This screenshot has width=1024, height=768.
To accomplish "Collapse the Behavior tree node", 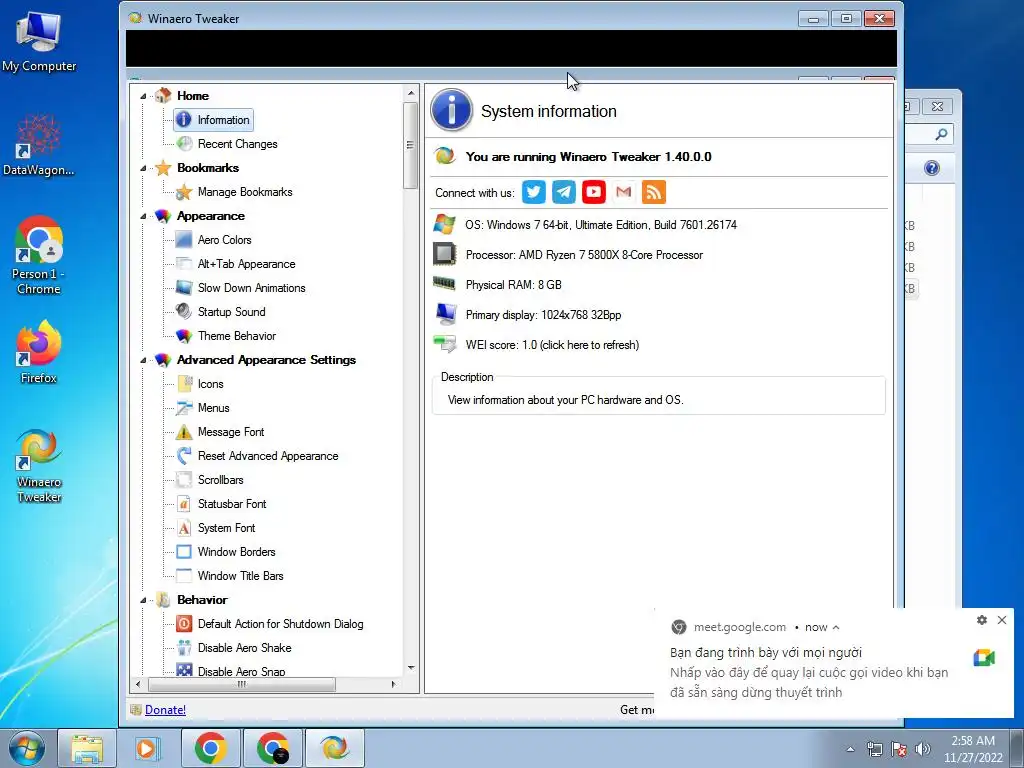I will tap(143, 600).
